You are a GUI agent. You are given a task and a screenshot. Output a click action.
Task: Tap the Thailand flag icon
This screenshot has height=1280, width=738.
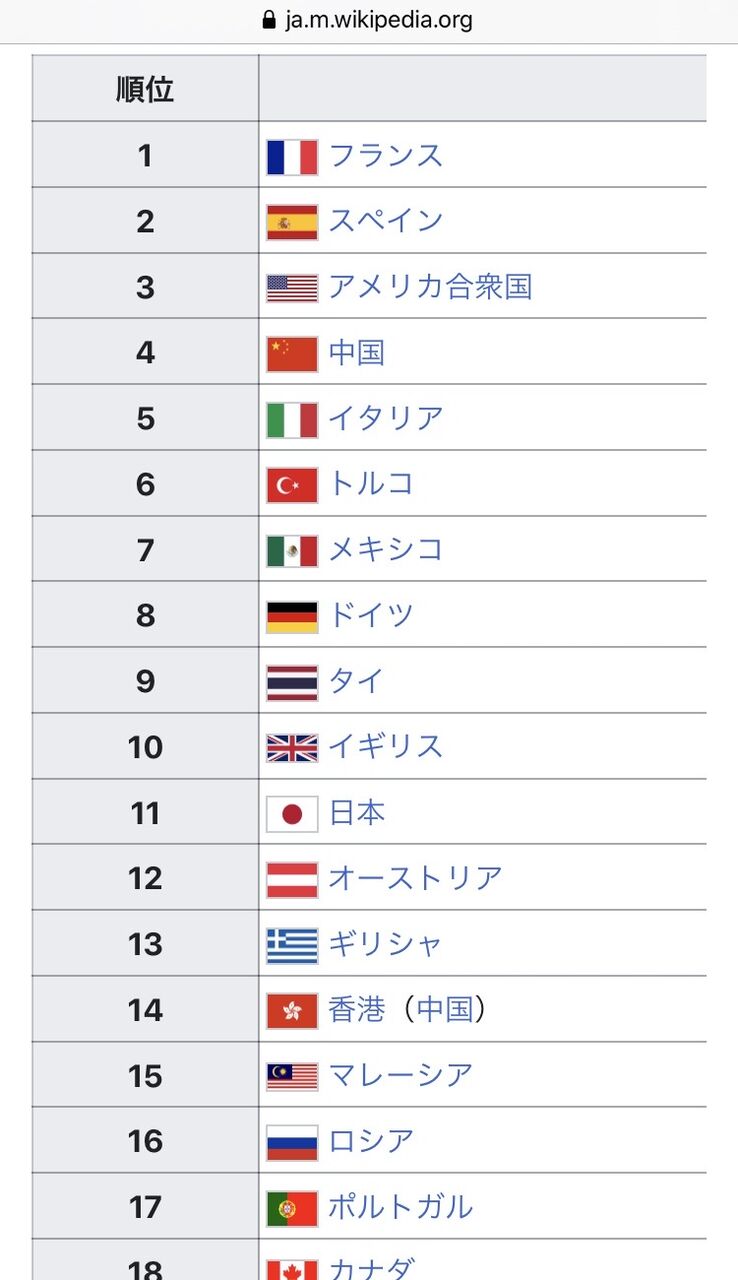pos(292,682)
